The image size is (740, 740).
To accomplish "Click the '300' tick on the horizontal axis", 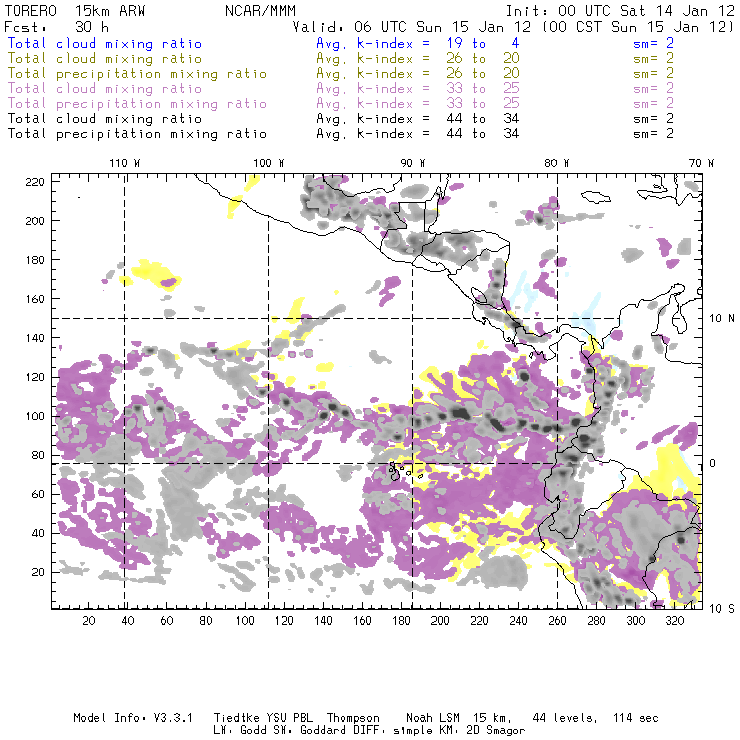I will pos(635,621).
